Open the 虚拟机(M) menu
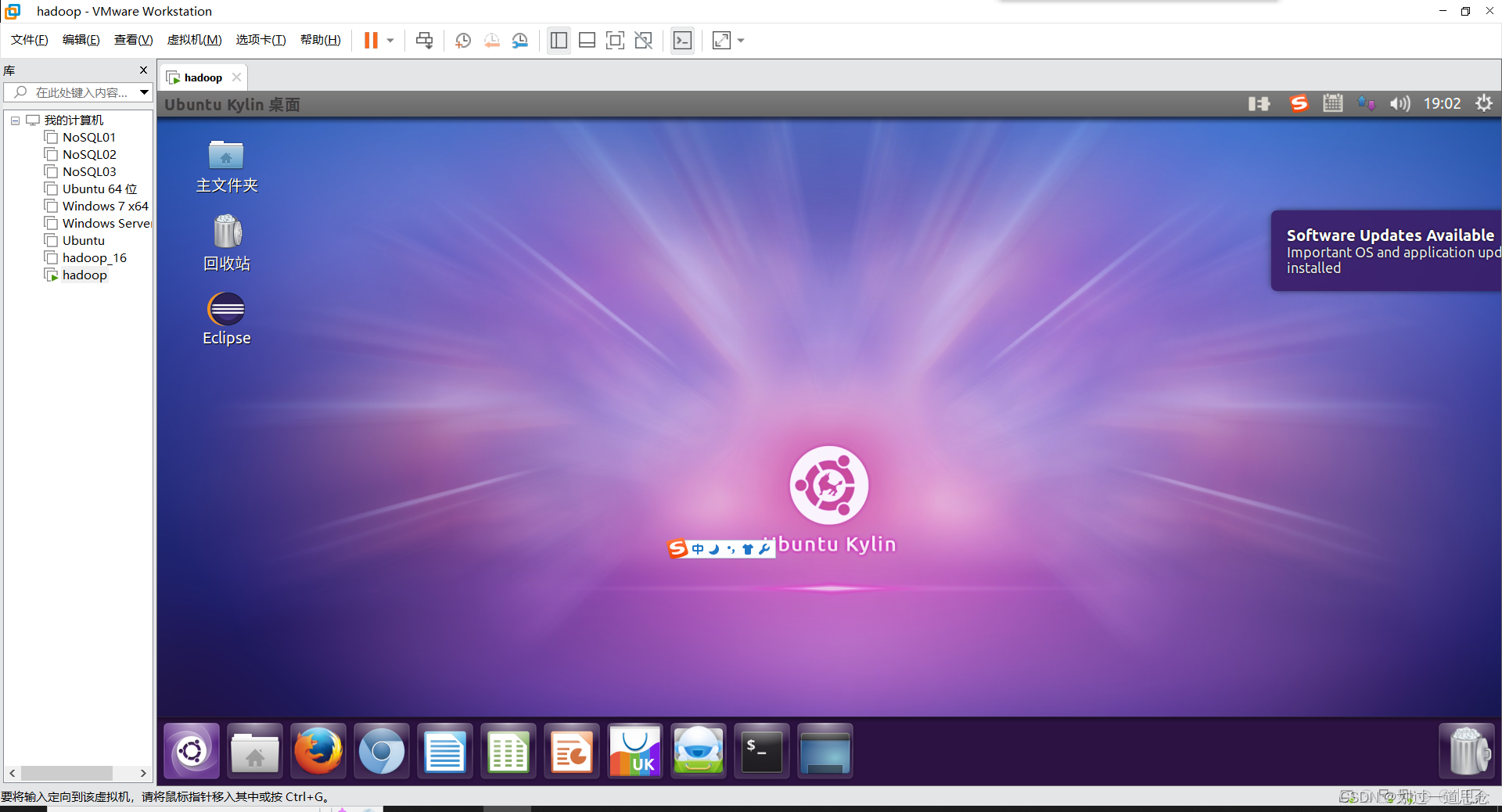 coord(195,40)
